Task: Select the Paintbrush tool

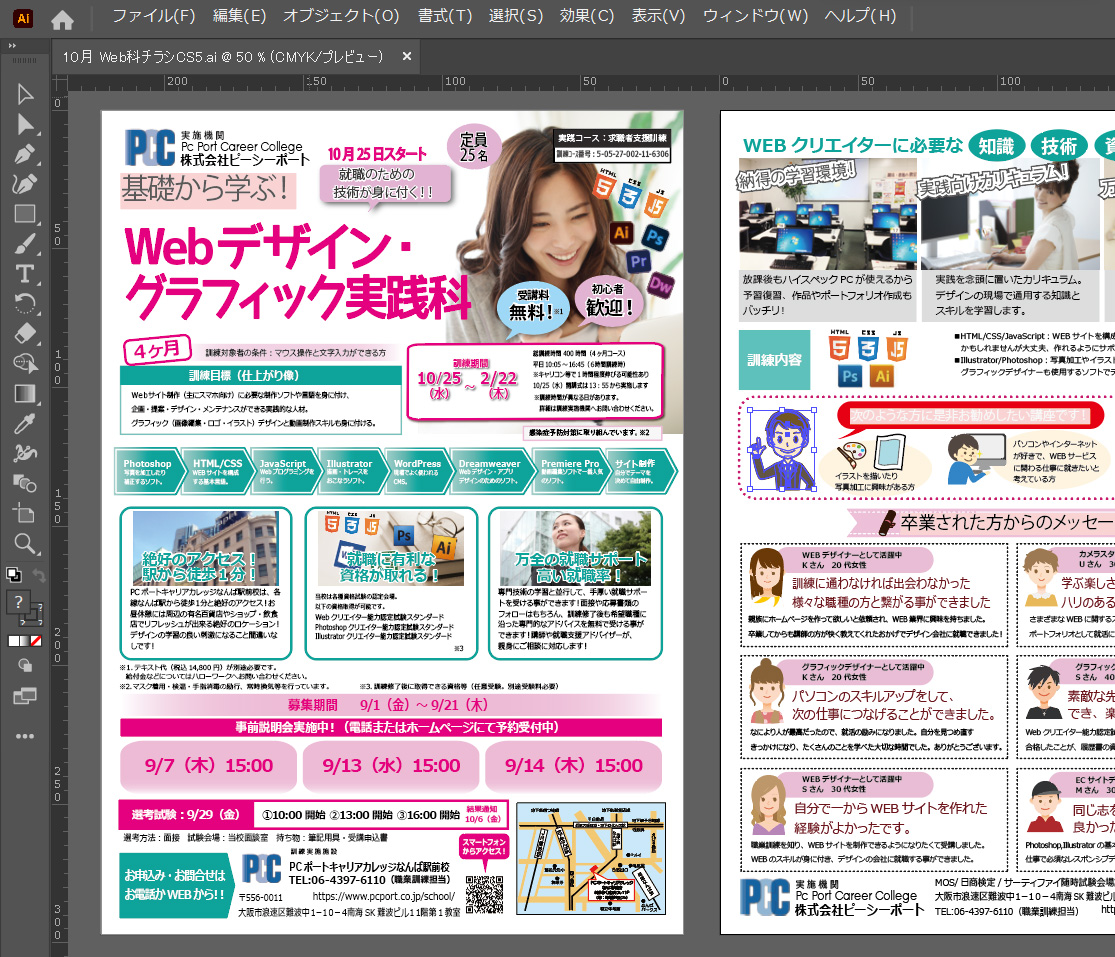Action: [x=25, y=244]
